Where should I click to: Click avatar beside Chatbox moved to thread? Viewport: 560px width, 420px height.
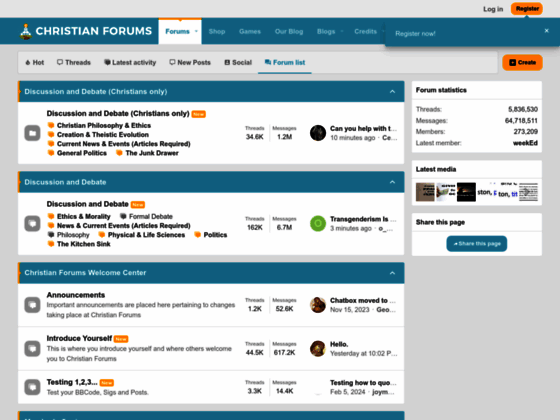(x=318, y=305)
